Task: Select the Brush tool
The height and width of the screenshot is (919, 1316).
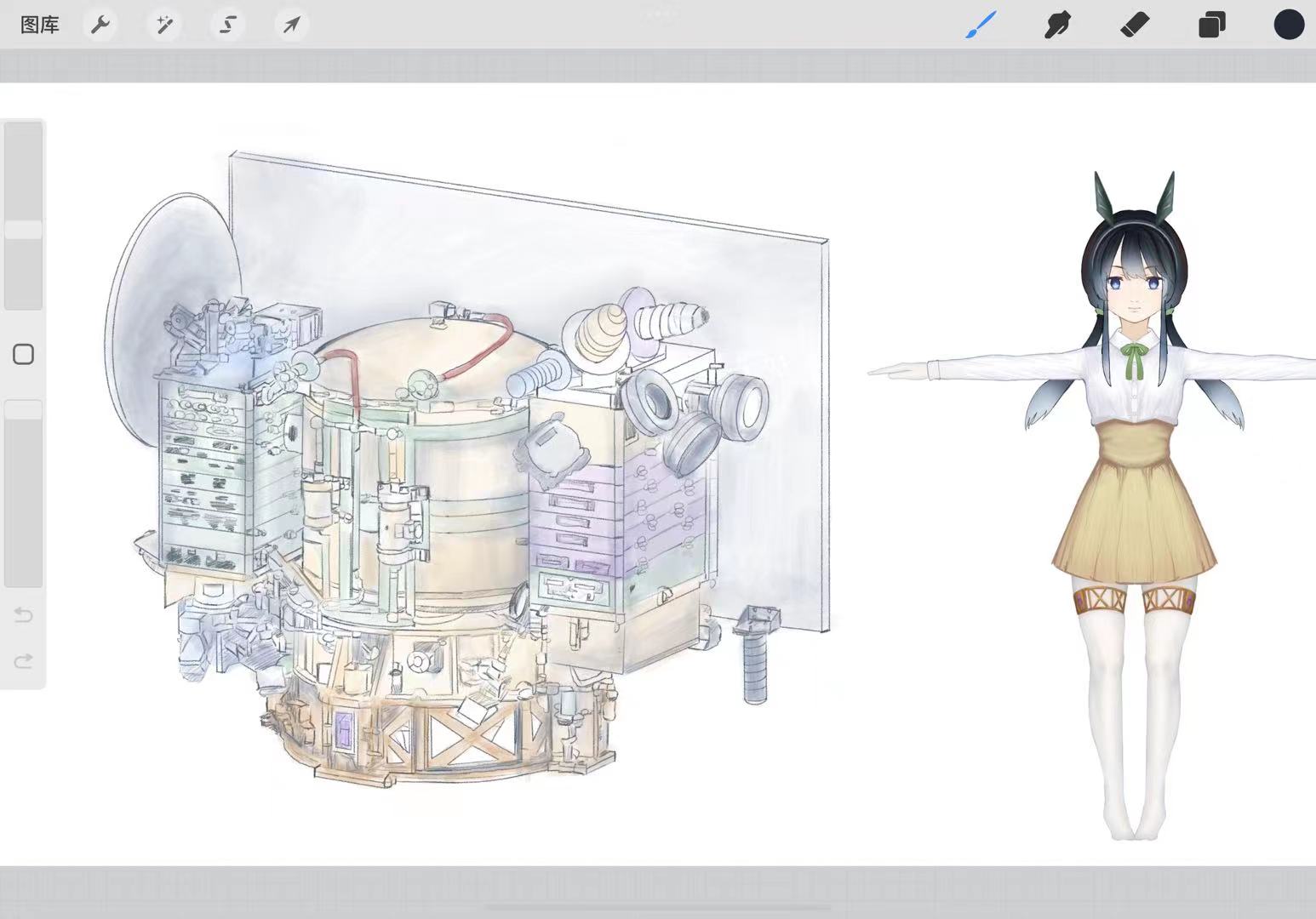Action: [981, 25]
